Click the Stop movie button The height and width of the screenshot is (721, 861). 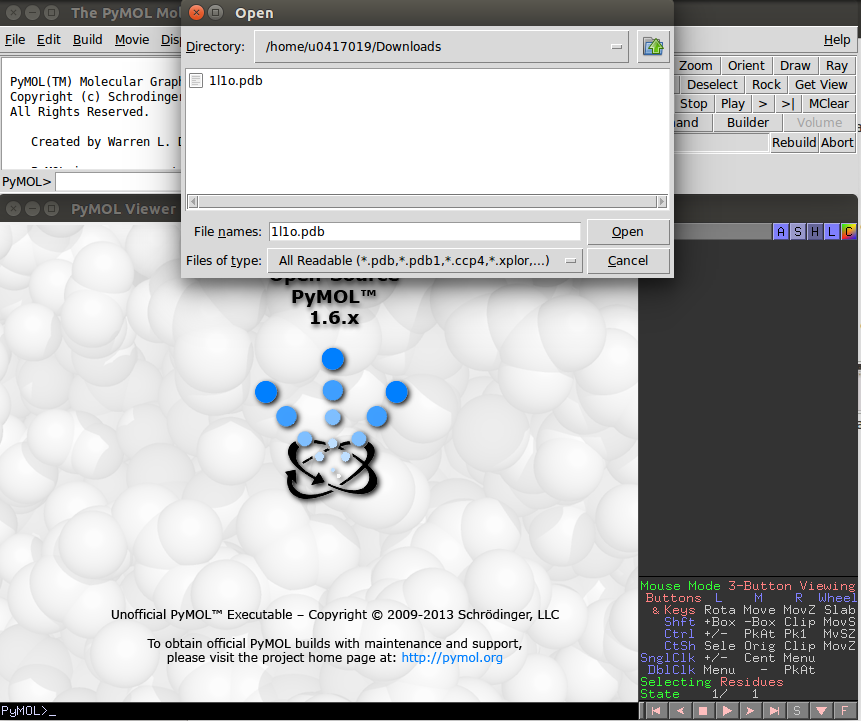coord(693,104)
